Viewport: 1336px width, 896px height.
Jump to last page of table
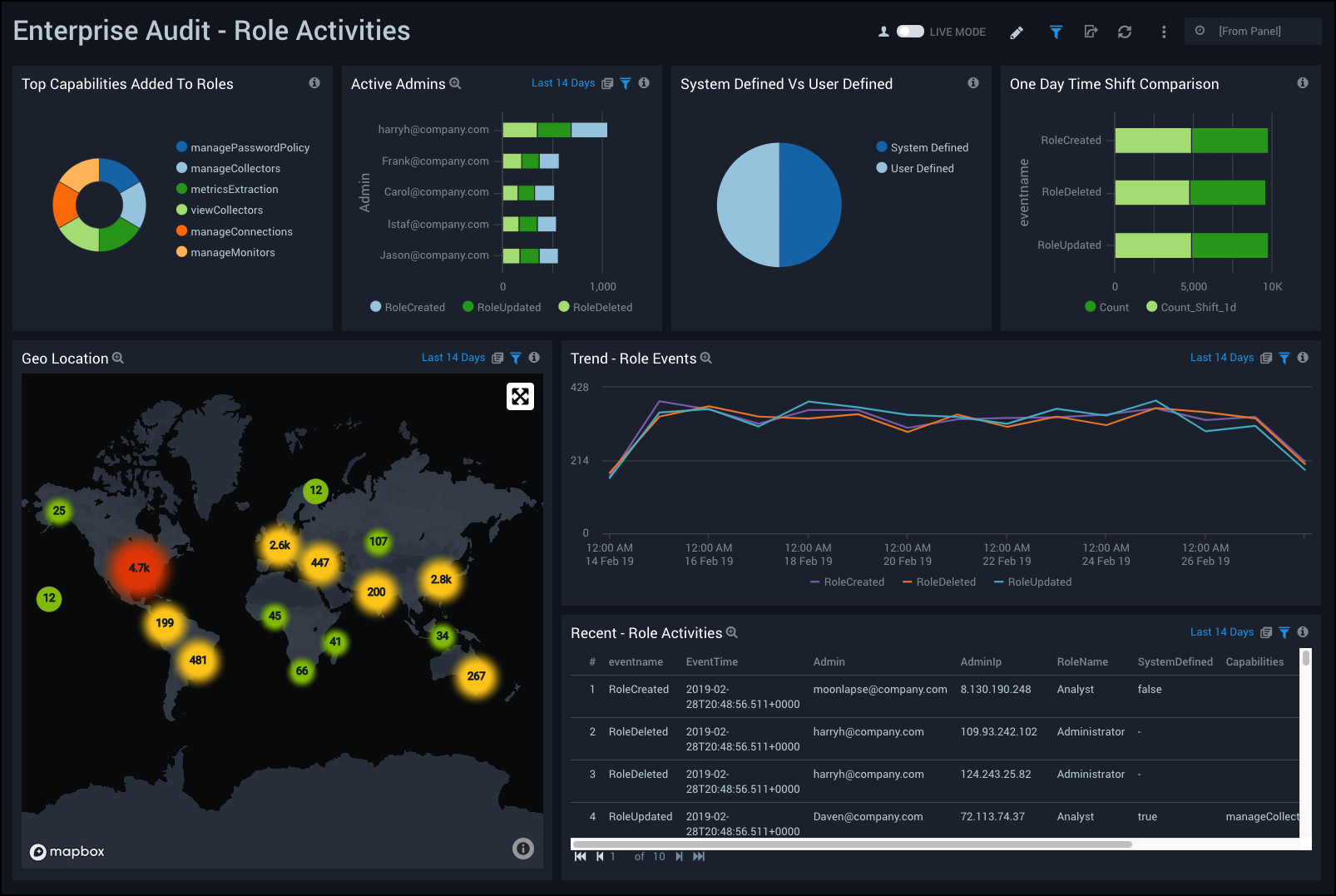(699, 857)
